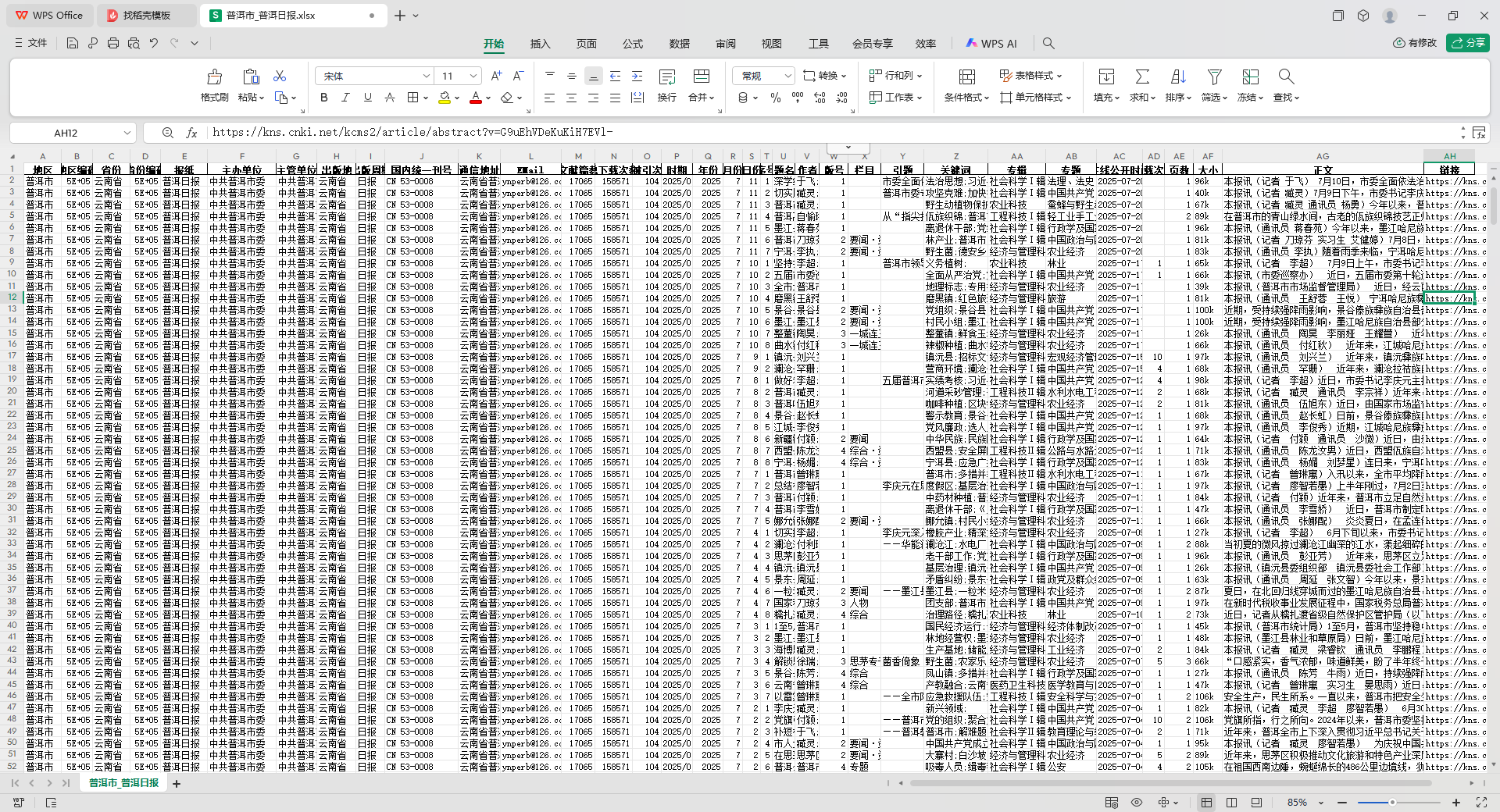Image resolution: width=1500 pixels, height=812 pixels.
Task: Open the 公式 (Formulas) ribbon tab
Action: (x=633, y=44)
